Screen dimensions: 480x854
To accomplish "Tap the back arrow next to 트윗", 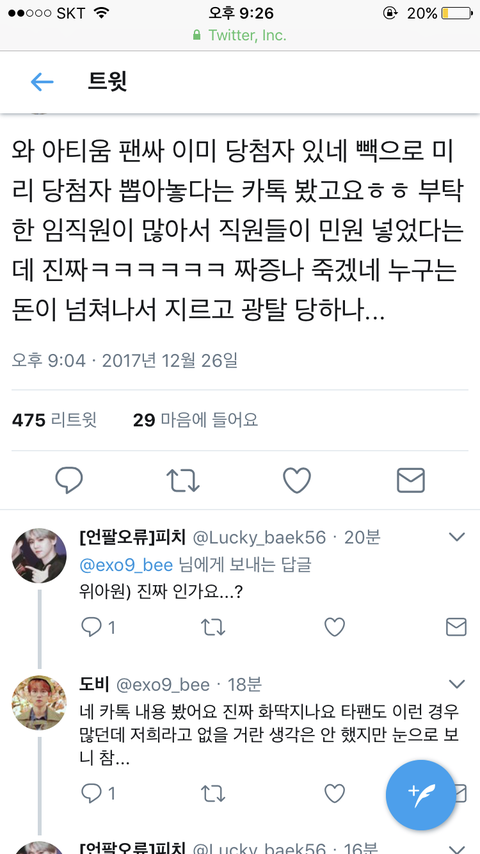I will (42, 82).
